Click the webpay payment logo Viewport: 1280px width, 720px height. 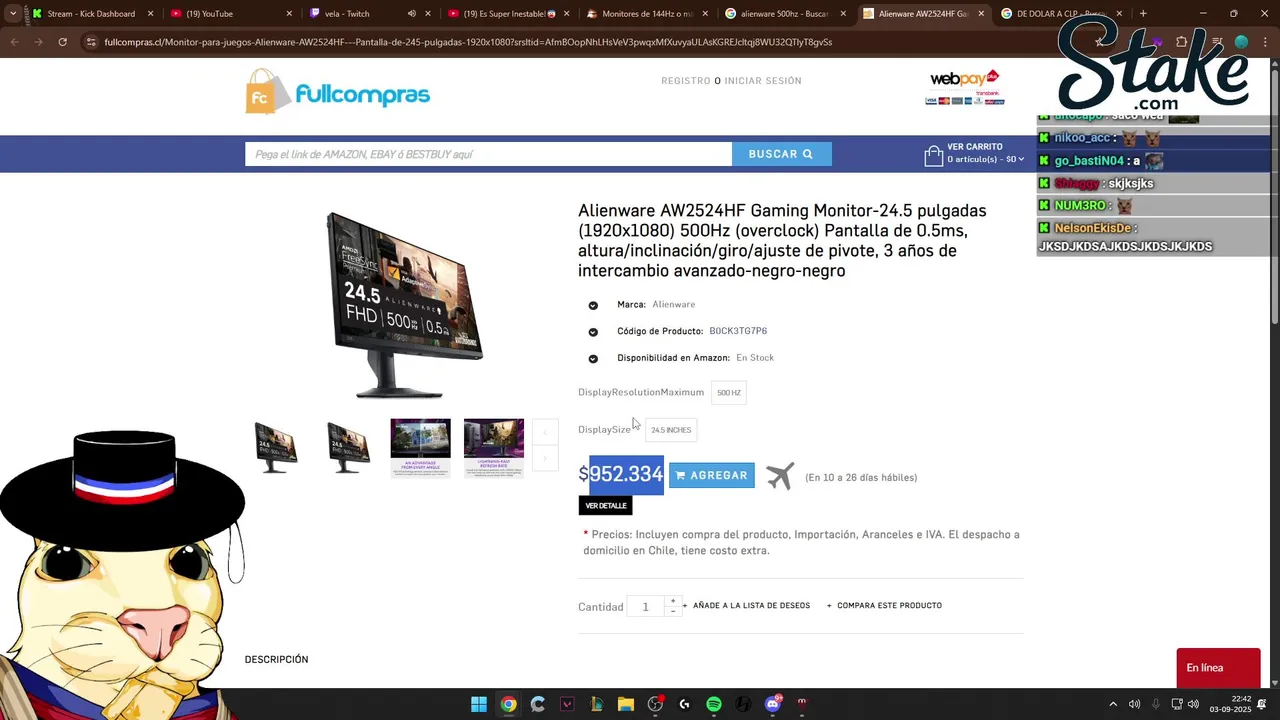965,88
